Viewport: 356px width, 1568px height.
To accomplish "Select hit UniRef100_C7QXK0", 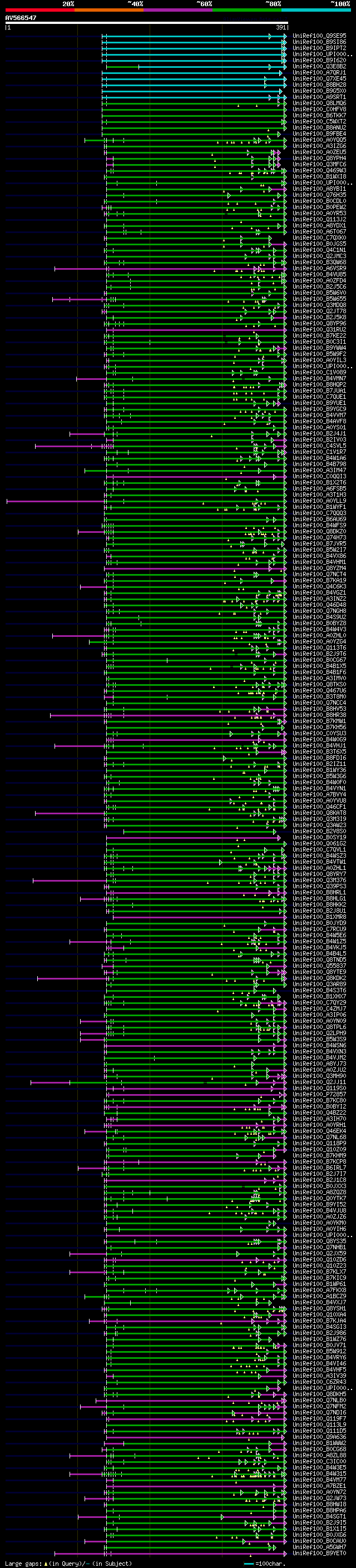I will click(319, 238).
